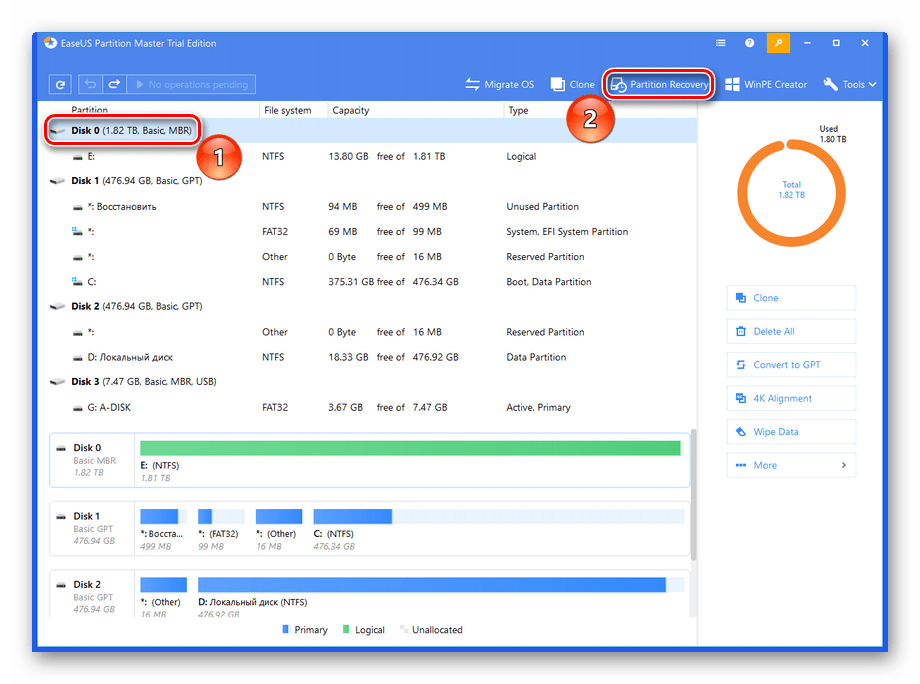
Task: Select G: A-DISK FAT32 partition row
Action: point(300,407)
